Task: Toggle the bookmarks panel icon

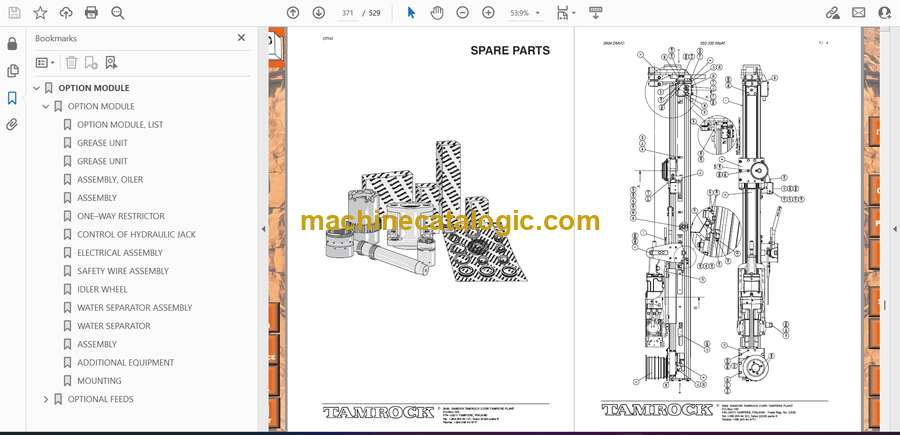Action: pyautogui.click(x=12, y=98)
